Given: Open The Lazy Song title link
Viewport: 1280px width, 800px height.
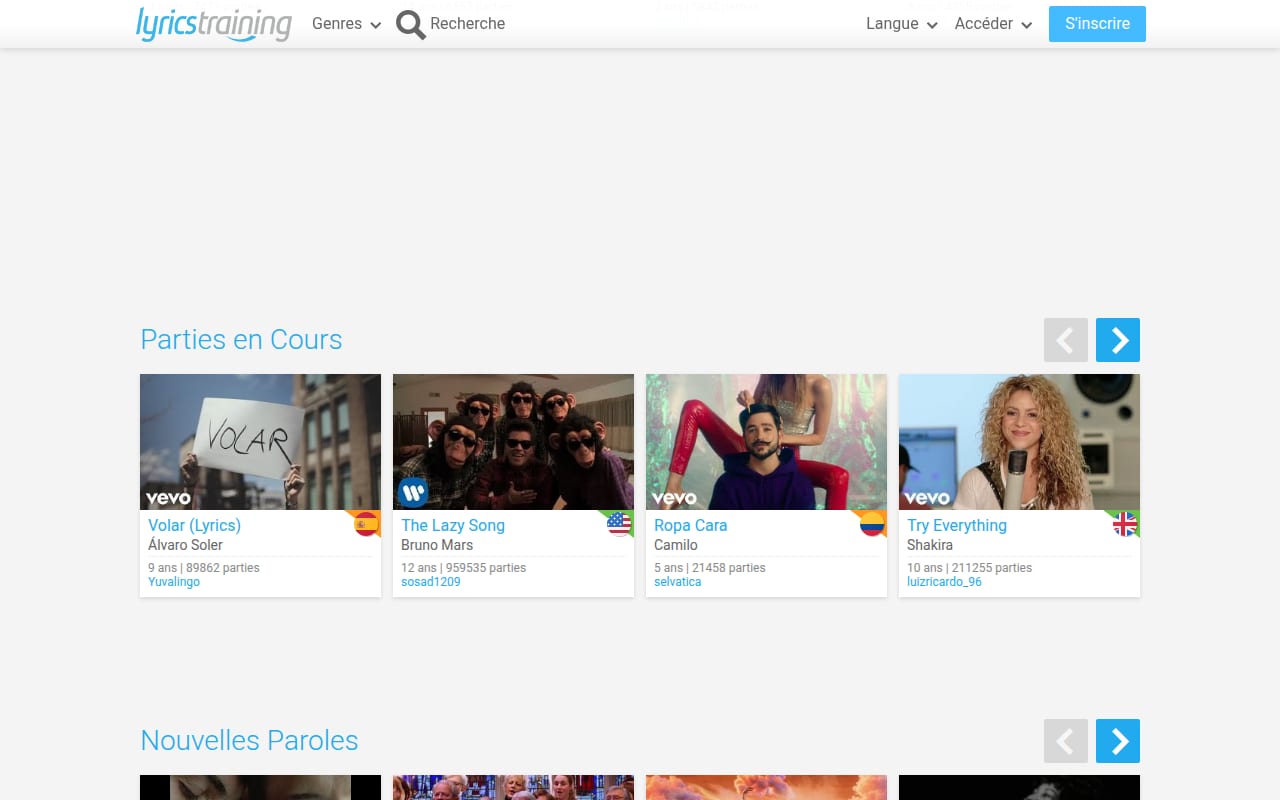Looking at the screenshot, I should [x=453, y=525].
